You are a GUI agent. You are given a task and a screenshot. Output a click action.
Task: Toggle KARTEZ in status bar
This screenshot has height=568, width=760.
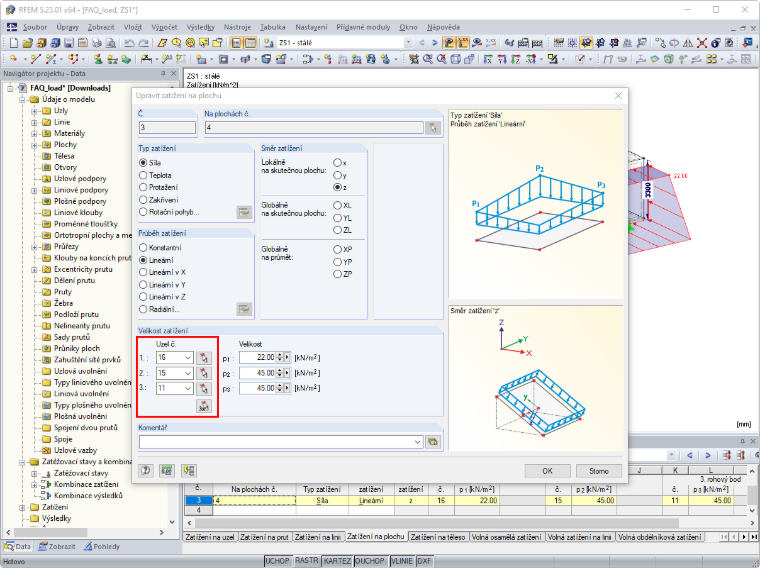(x=337, y=561)
